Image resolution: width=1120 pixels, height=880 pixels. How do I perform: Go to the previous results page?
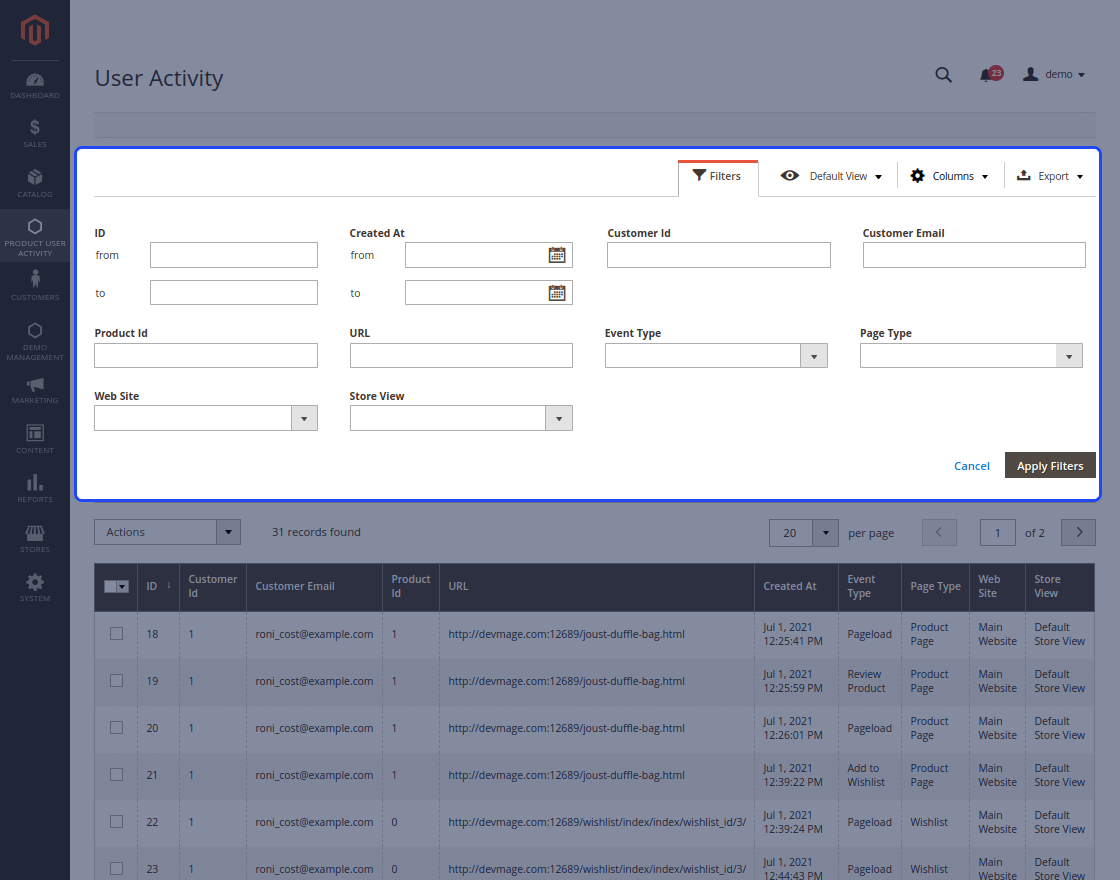tap(939, 532)
